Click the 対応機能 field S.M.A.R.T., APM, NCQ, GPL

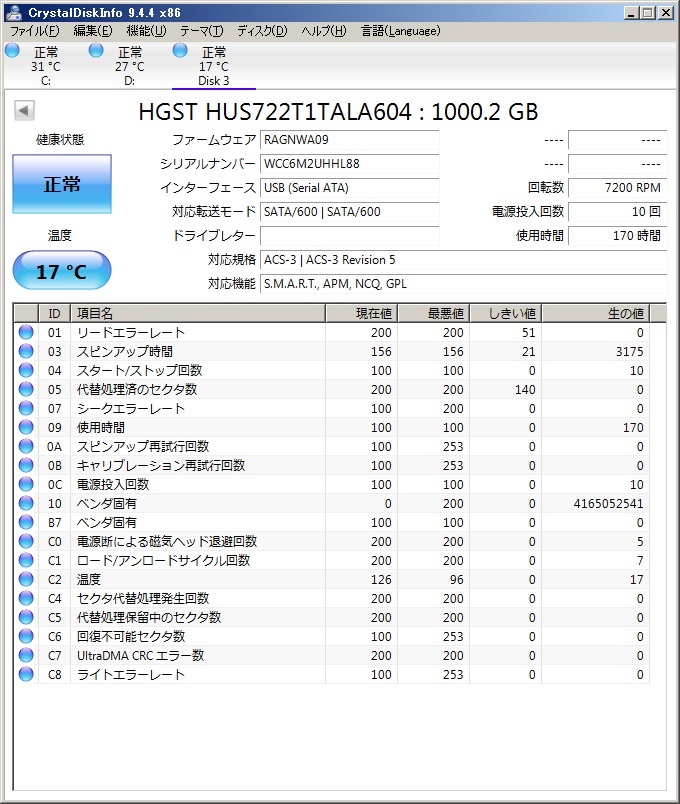464,284
